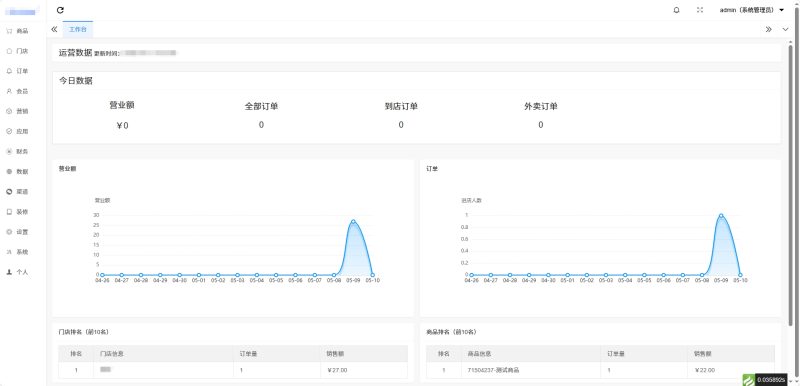Open the 装修 sidebar menu
The width and height of the screenshot is (800, 386).
tap(17, 212)
